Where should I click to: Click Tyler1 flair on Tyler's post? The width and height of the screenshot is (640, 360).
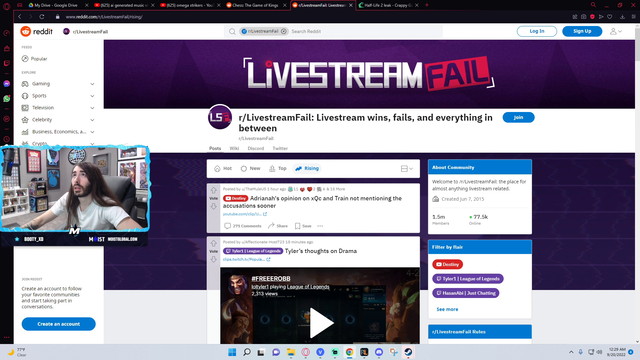click(x=253, y=251)
